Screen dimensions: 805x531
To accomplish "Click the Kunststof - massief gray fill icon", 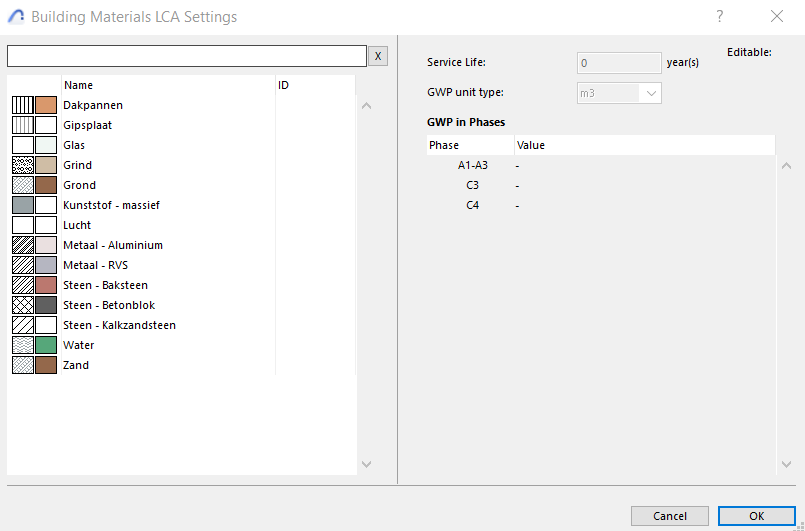I will pyautogui.click(x=23, y=205).
